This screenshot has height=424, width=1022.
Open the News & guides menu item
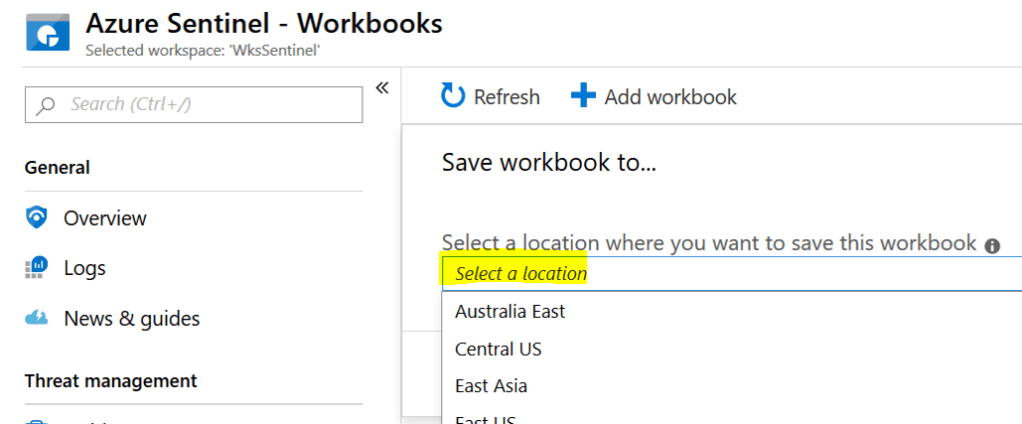point(132,319)
